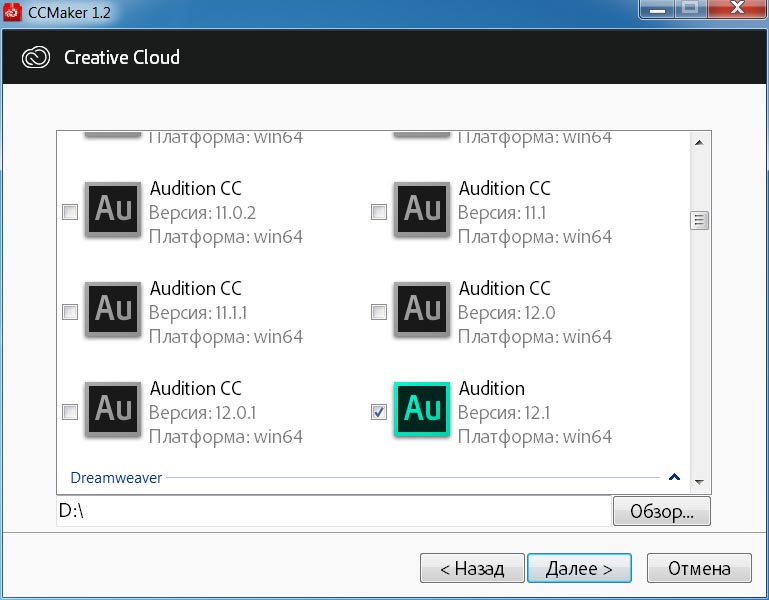The width and height of the screenshot is (769, 600).
Task: Click the Audition CC 12.0 icon
Action: (x=422, y=310)
